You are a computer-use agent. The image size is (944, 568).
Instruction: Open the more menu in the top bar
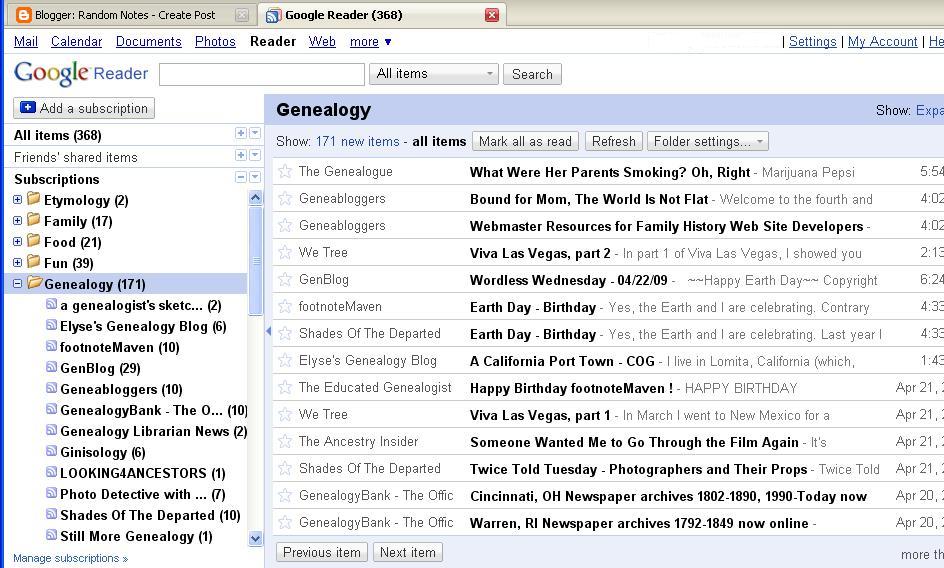coord(370,42)
